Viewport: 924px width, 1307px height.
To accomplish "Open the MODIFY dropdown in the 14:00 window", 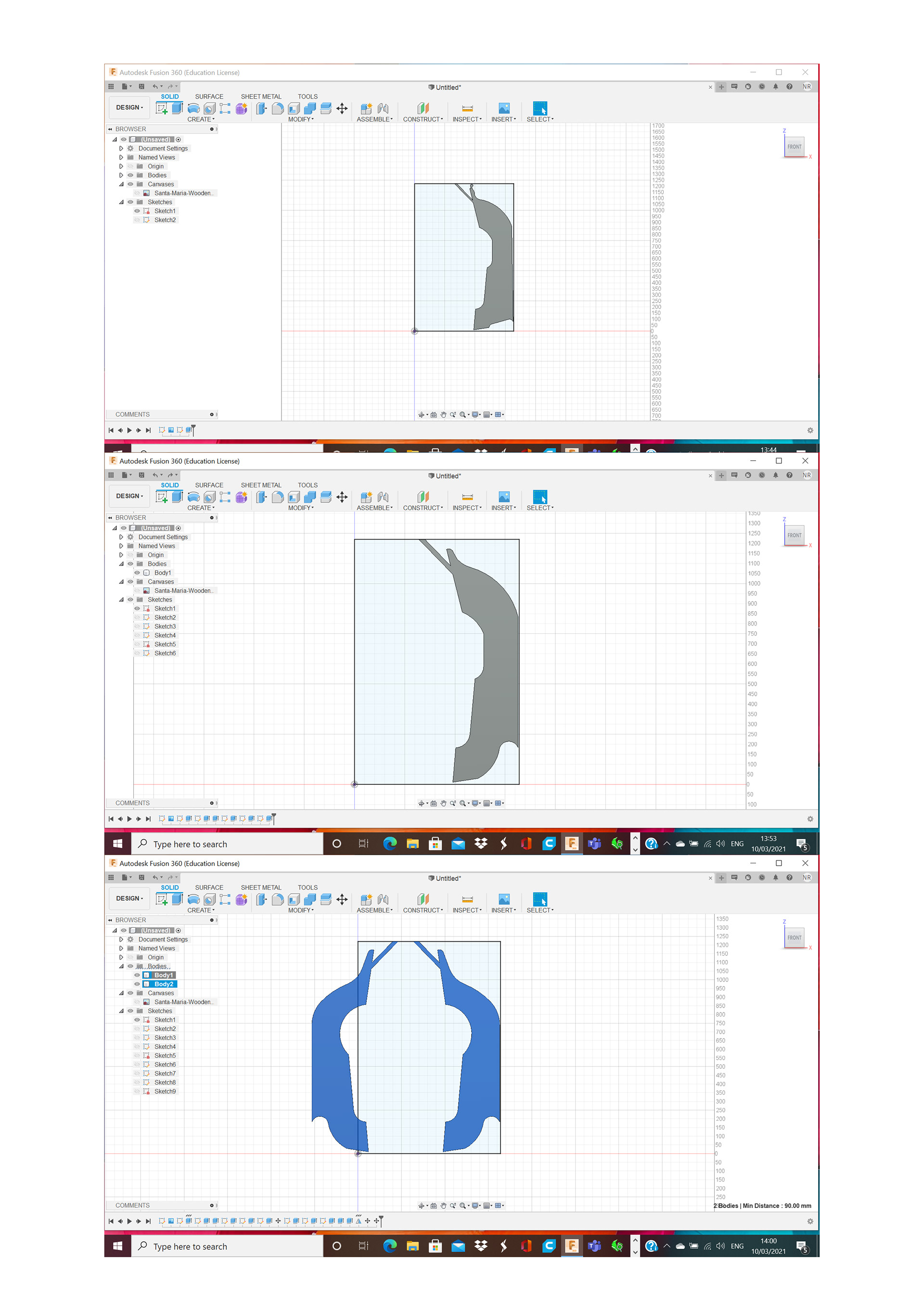I will (x=301, y=910).
